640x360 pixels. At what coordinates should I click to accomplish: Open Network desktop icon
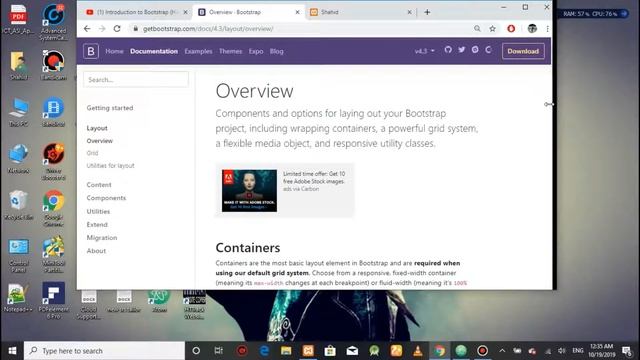[18, 159]
